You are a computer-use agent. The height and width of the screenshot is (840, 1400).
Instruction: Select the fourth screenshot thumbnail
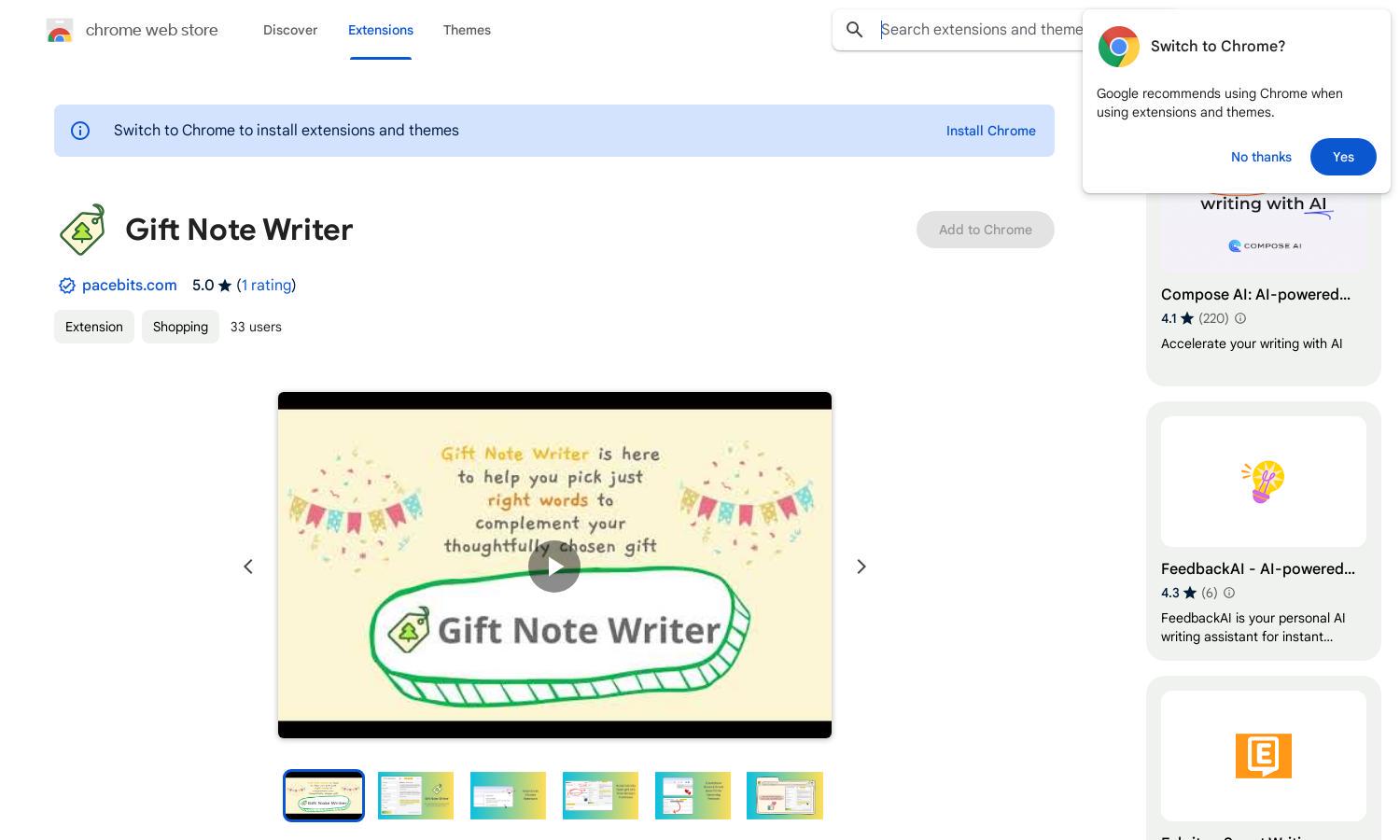[x=600, y=796]
